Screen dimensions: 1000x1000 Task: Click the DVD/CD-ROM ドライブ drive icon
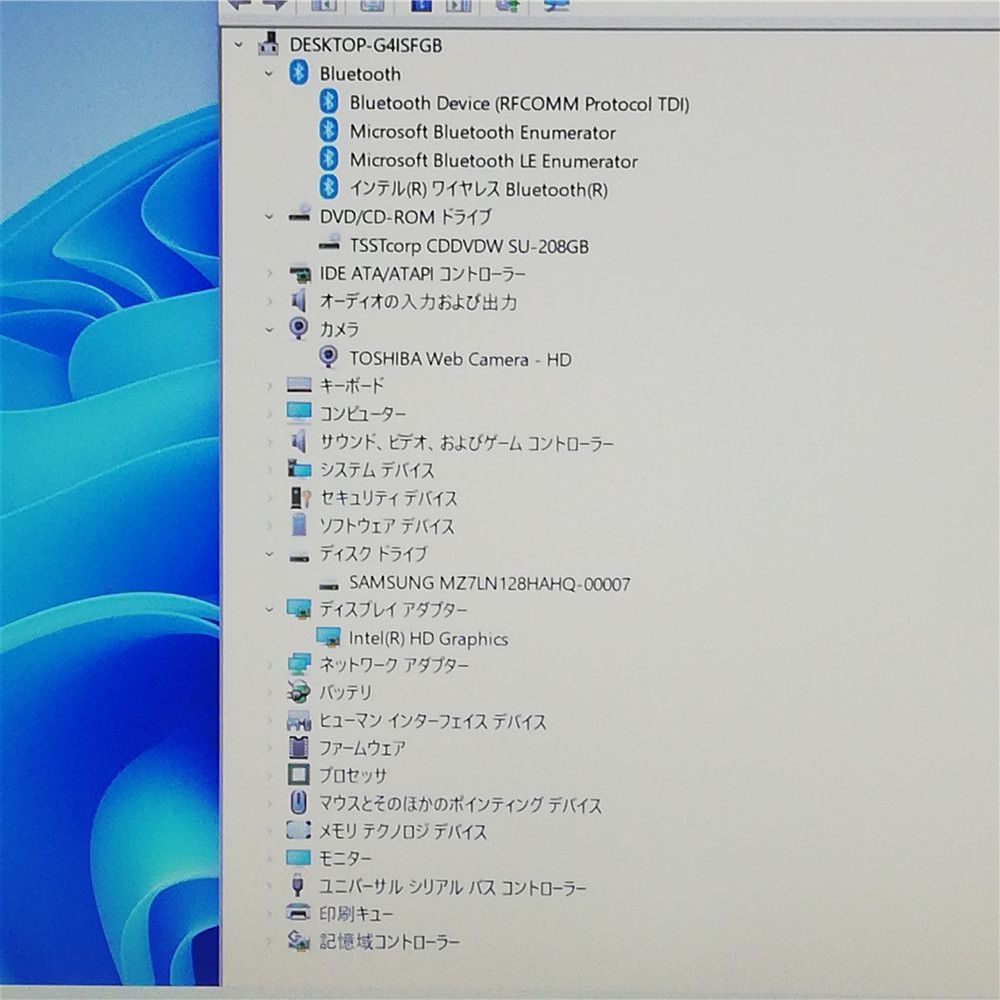click(x=298, y=214)
